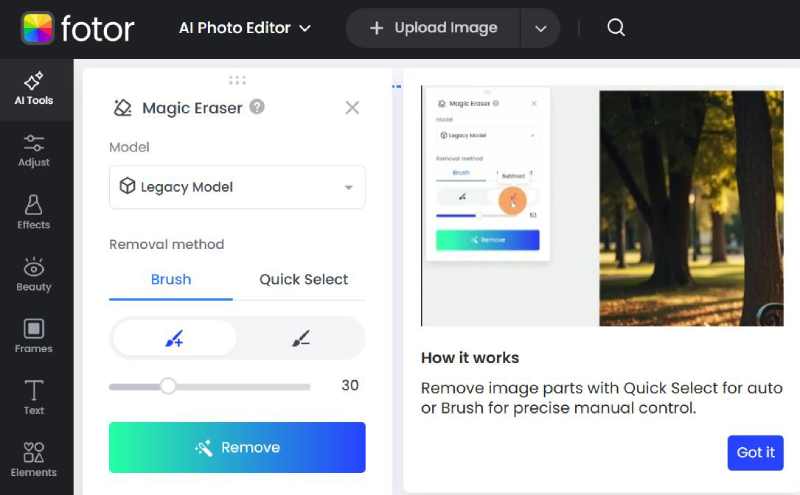Click the search magnifier icon
Screen dimensions: 800x495
[x=616, y=28]
